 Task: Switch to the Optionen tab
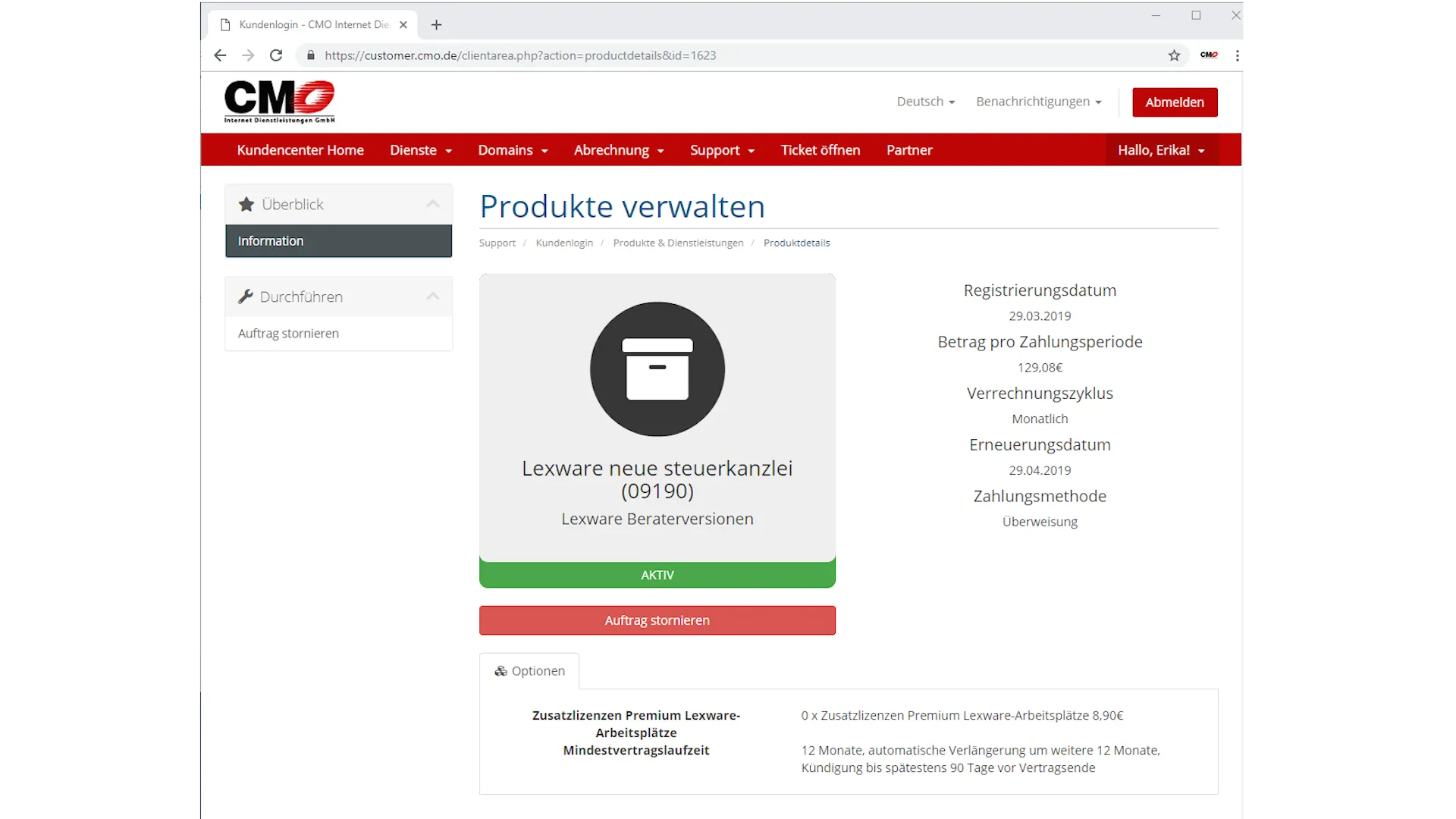tap(529, 671)
